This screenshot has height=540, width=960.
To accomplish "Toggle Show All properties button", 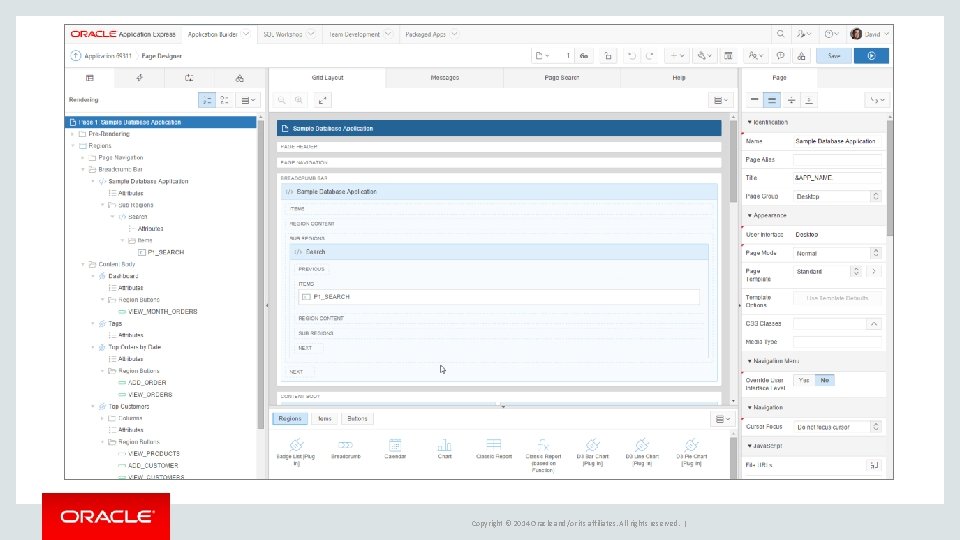I will click(772, 100).
